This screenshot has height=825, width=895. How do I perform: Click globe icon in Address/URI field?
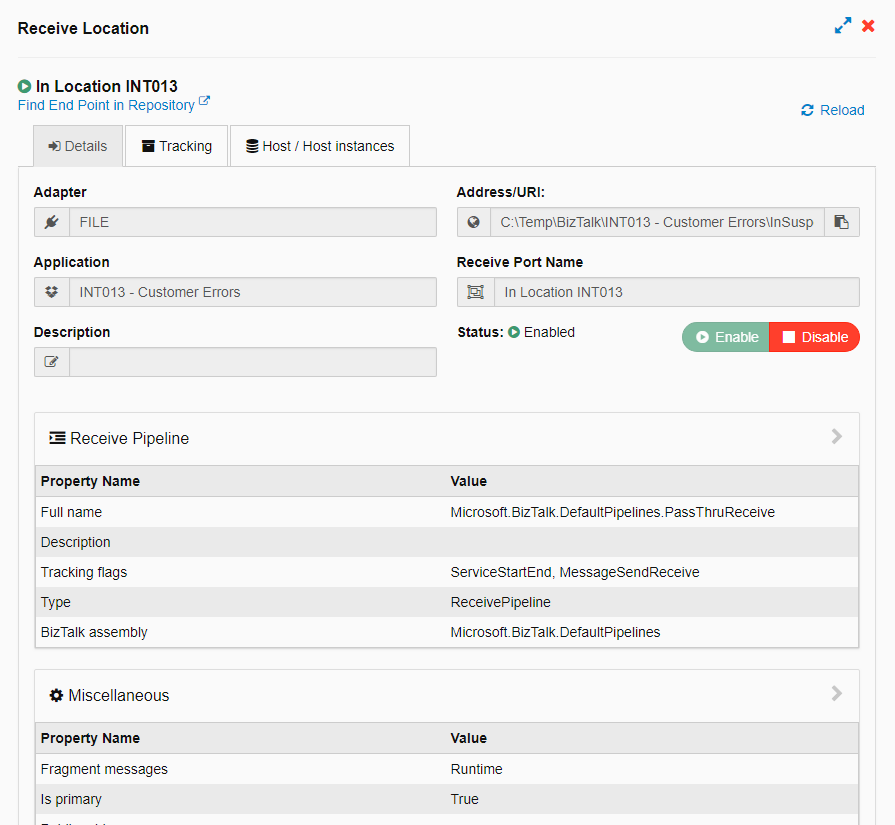click(x=474, y=222)
